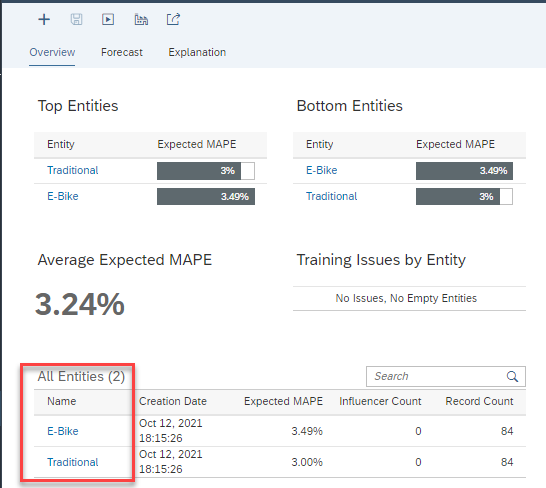Click the Search input field
This screenshot has width=546, height=488.
tap(435, 377)
